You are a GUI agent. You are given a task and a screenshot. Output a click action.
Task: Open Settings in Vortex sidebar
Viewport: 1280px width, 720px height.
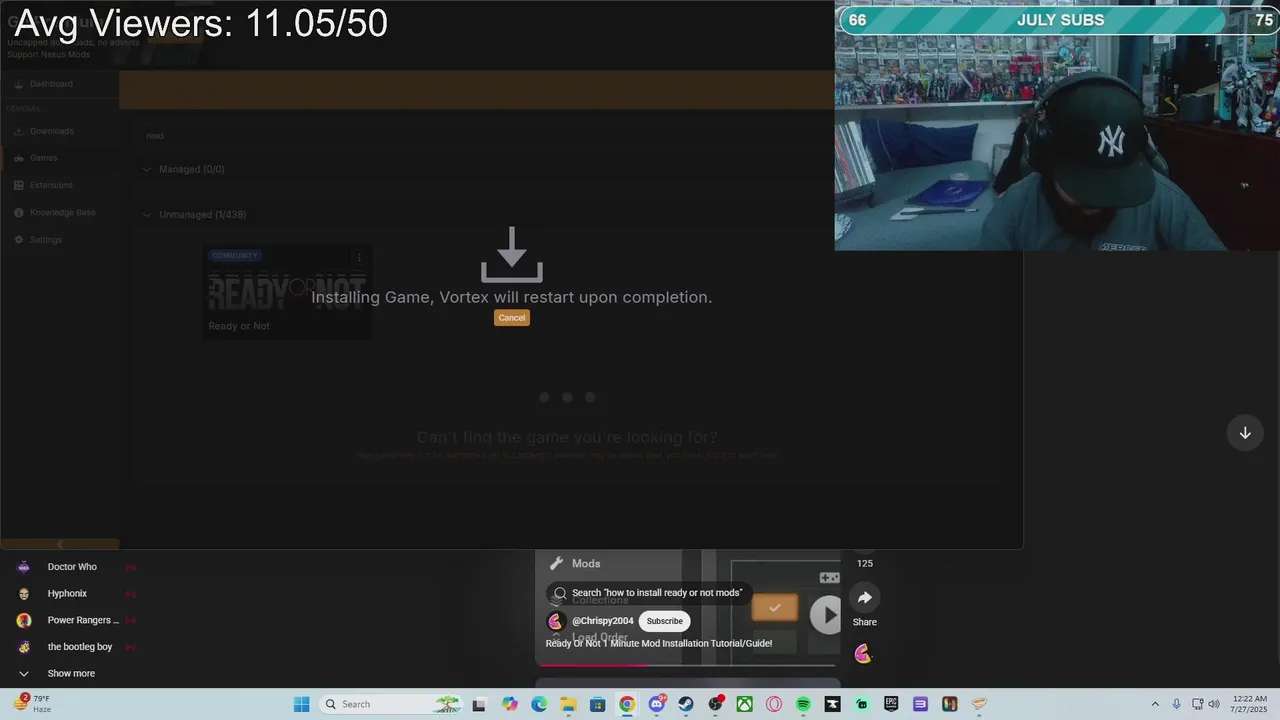click(x=45, y=240)
